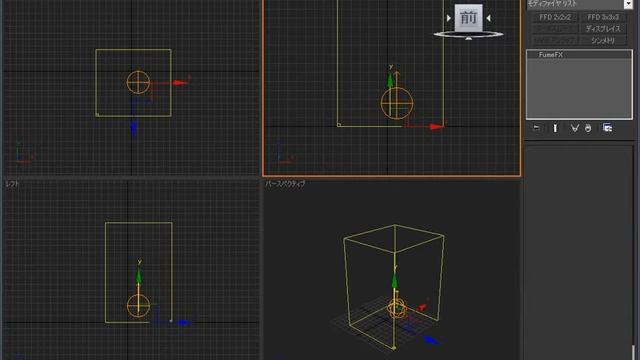Click the 前 face on the ViewCube

468,18
